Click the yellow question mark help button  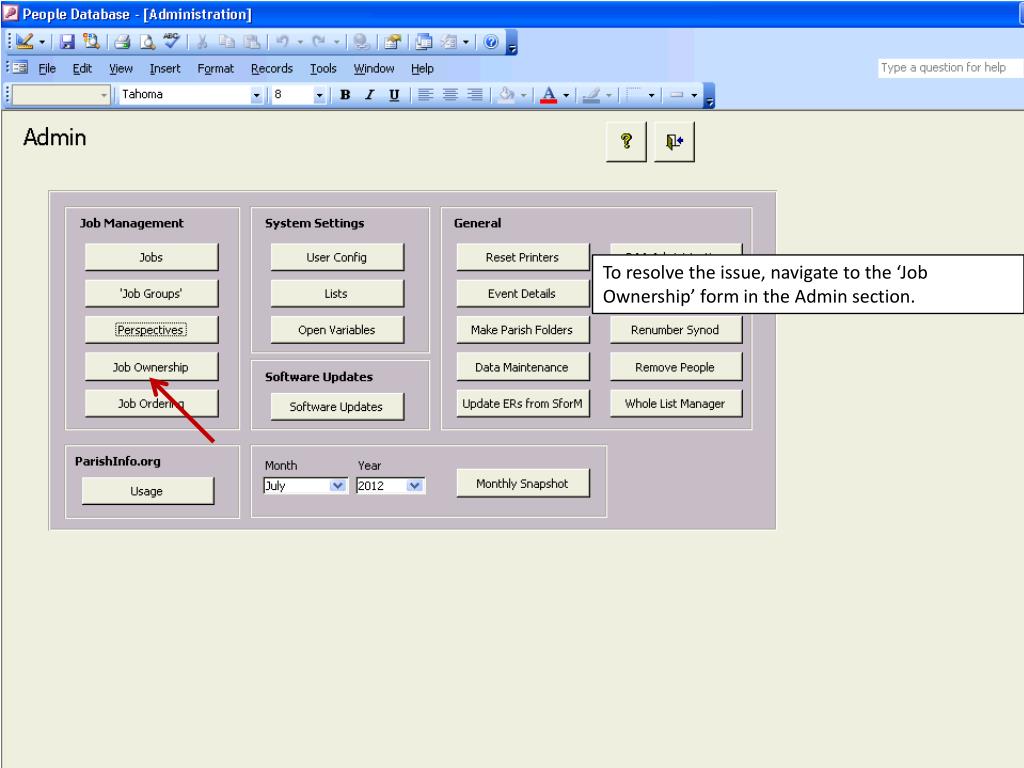(626, 141)
